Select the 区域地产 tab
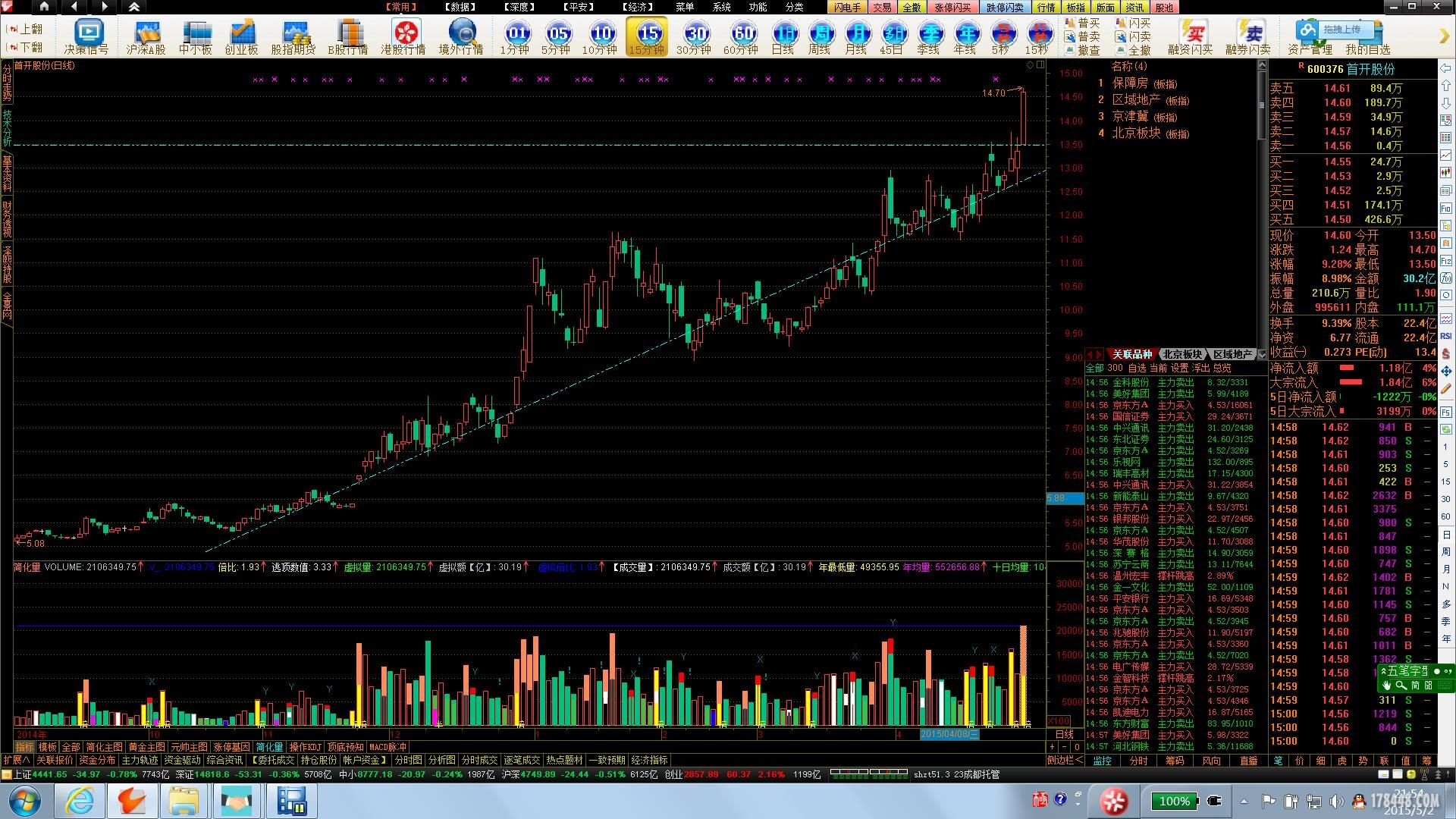 pos(1232,354)
